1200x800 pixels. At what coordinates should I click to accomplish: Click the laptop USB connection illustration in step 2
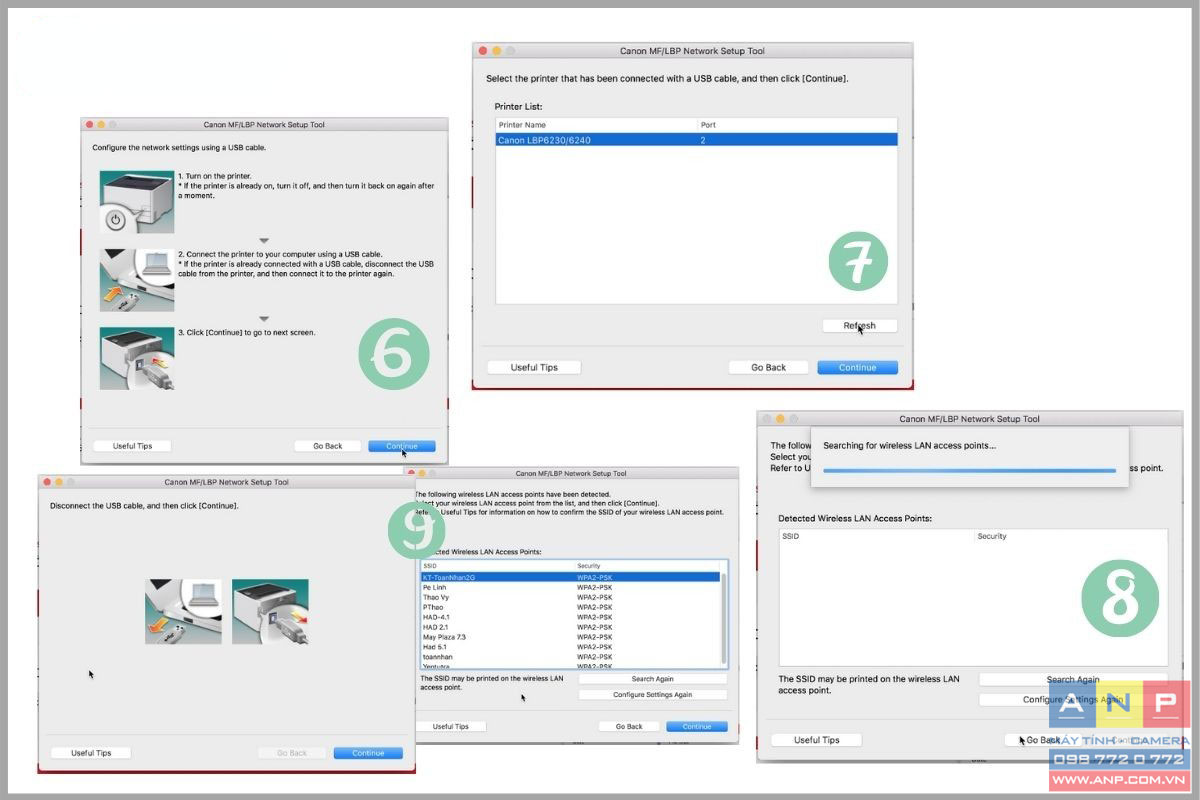tap(136, 280)
